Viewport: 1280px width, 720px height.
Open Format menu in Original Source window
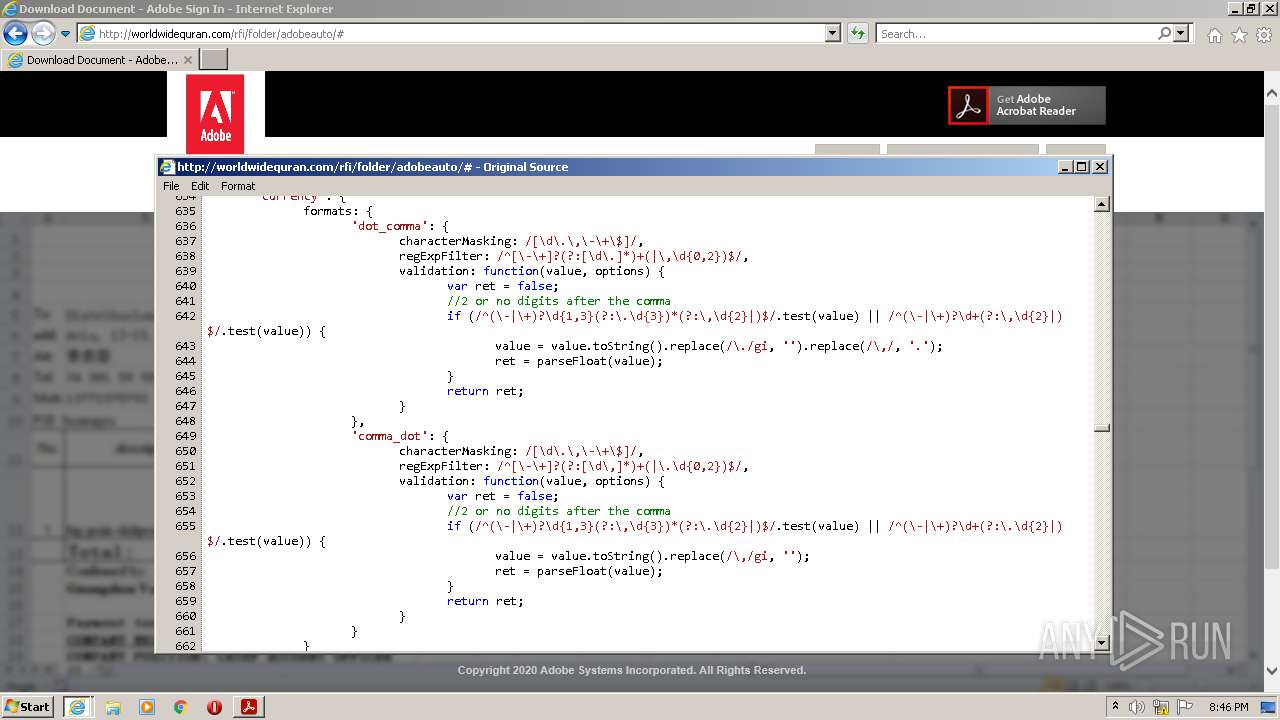click(238, 186)
